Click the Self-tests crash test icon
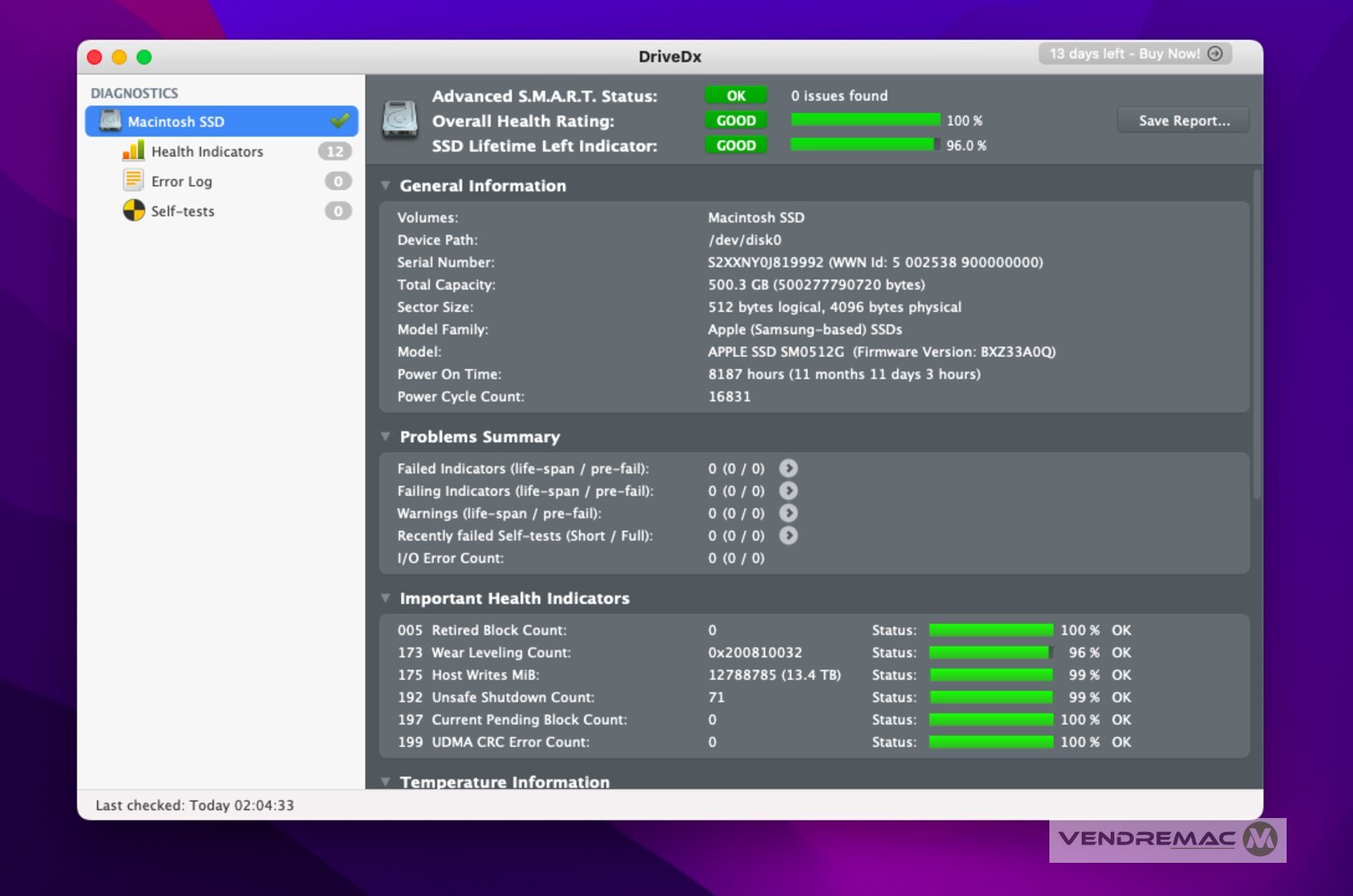1353x896 pixels. (134, 211)
